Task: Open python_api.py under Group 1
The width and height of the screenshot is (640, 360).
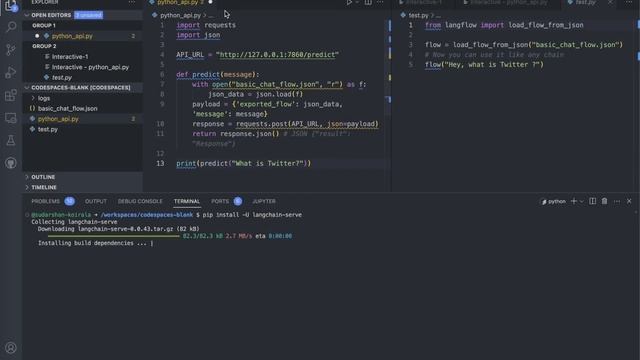Action: coord(72,36)
